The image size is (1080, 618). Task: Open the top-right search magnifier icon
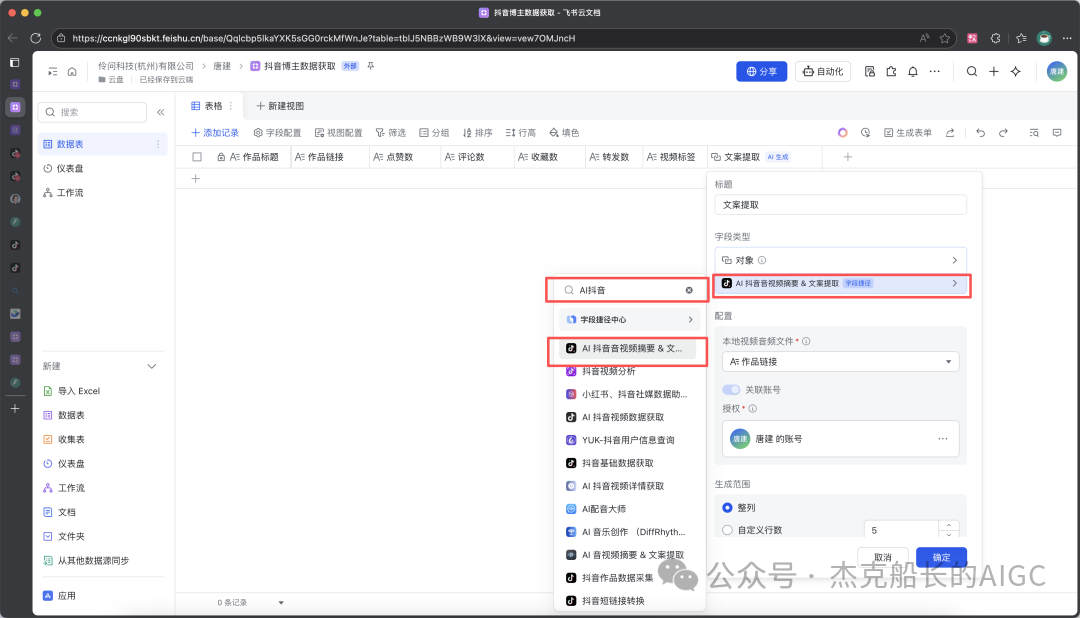click(x=971, y=72)
